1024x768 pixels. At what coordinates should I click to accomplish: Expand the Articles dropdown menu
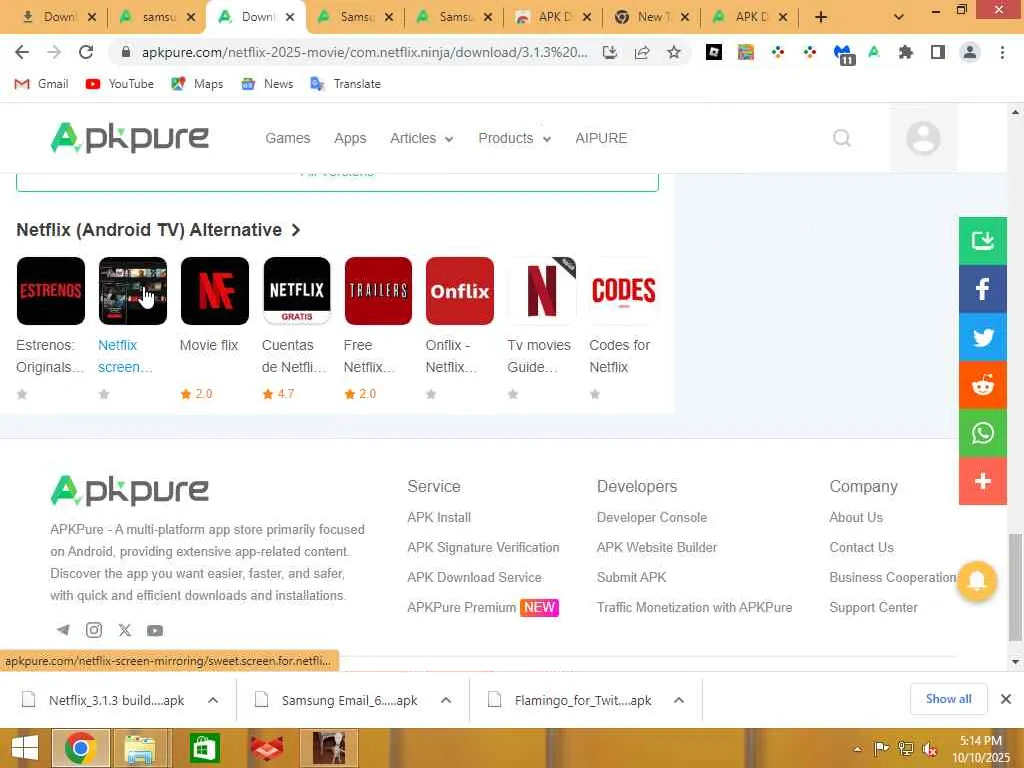[x=421, y=138]
